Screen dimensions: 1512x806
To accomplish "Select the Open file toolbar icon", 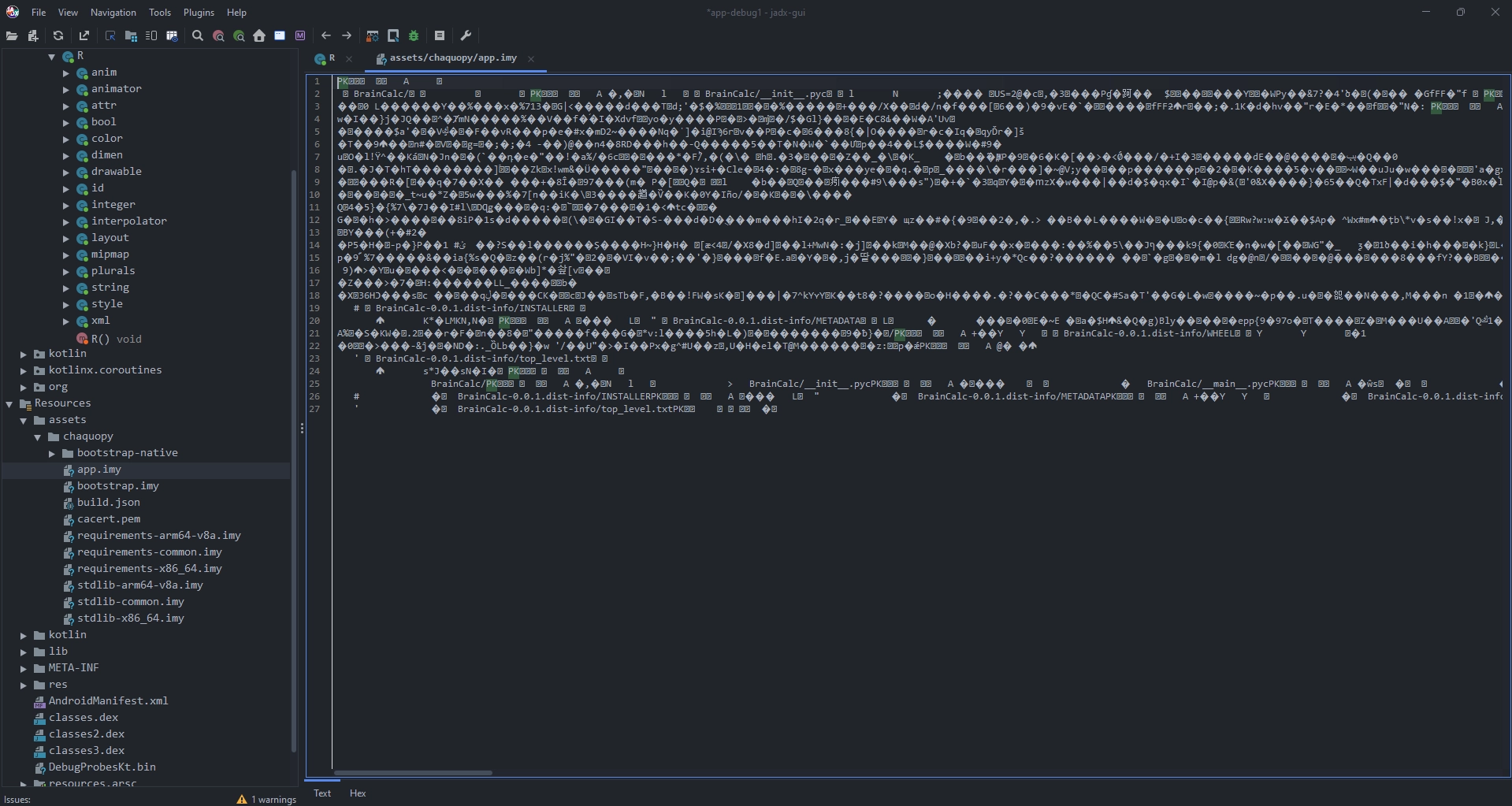I will pos(12,35).
